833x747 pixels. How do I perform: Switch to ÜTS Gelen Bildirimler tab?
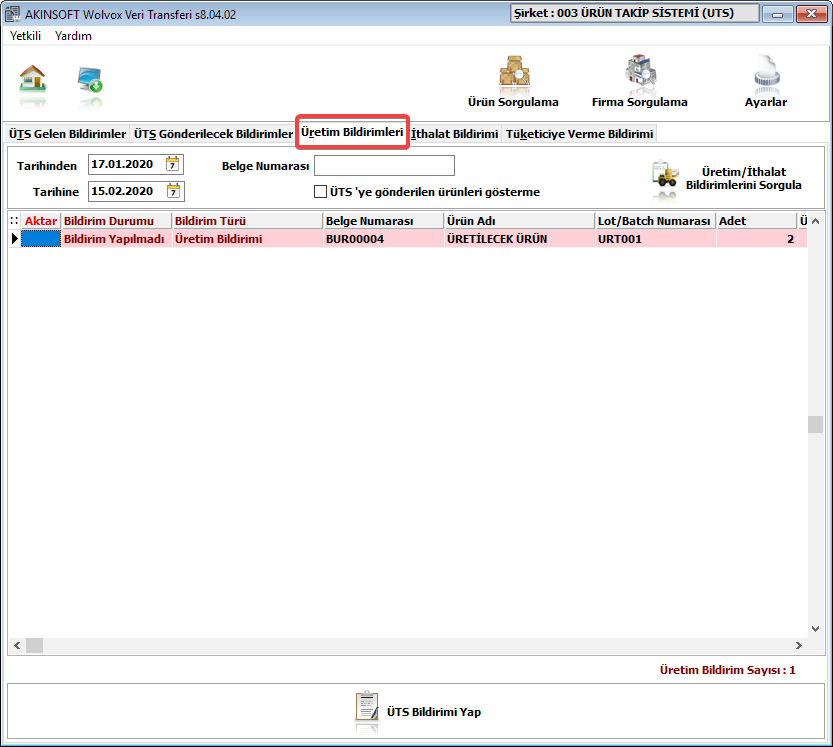coord(67,134)
